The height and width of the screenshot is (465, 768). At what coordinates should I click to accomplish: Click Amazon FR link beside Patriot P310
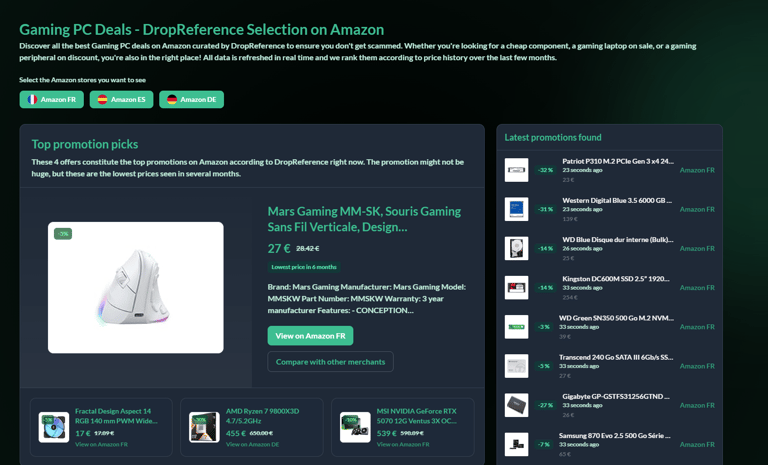pyautogui.click(x=697, y=170)
